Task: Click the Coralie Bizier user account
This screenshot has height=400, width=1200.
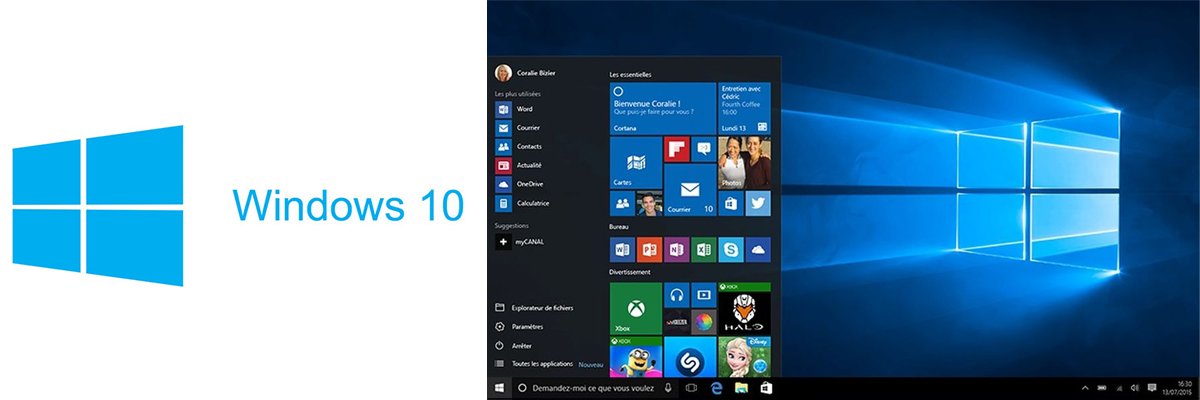Action: coord(527,73)
